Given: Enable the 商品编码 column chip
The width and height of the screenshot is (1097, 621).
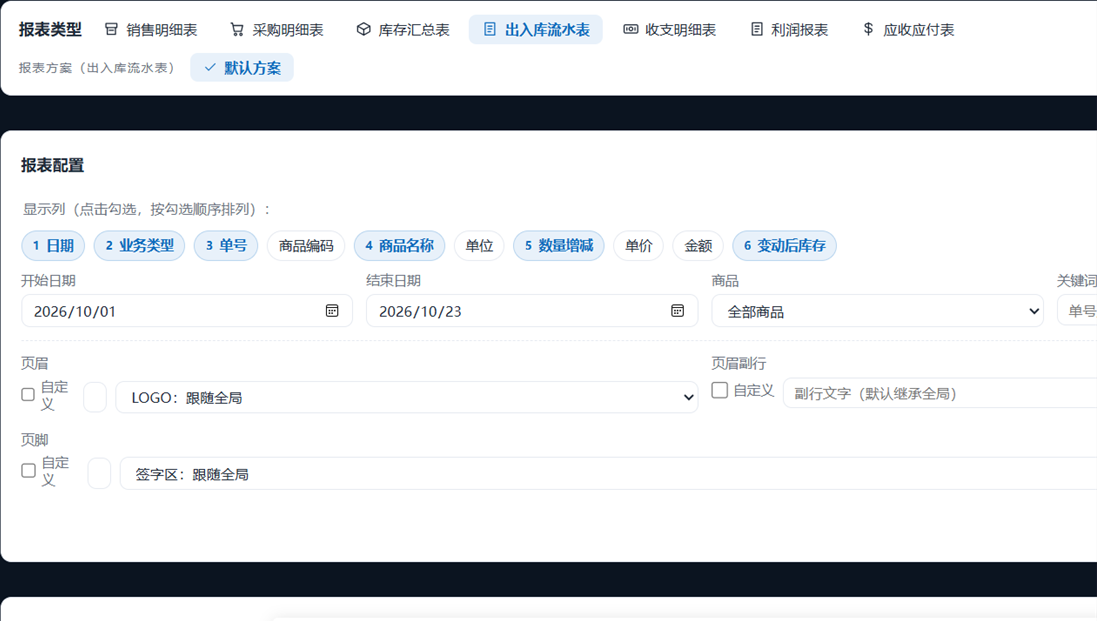Looking at the screenshot, I should (x=306, y=245).
